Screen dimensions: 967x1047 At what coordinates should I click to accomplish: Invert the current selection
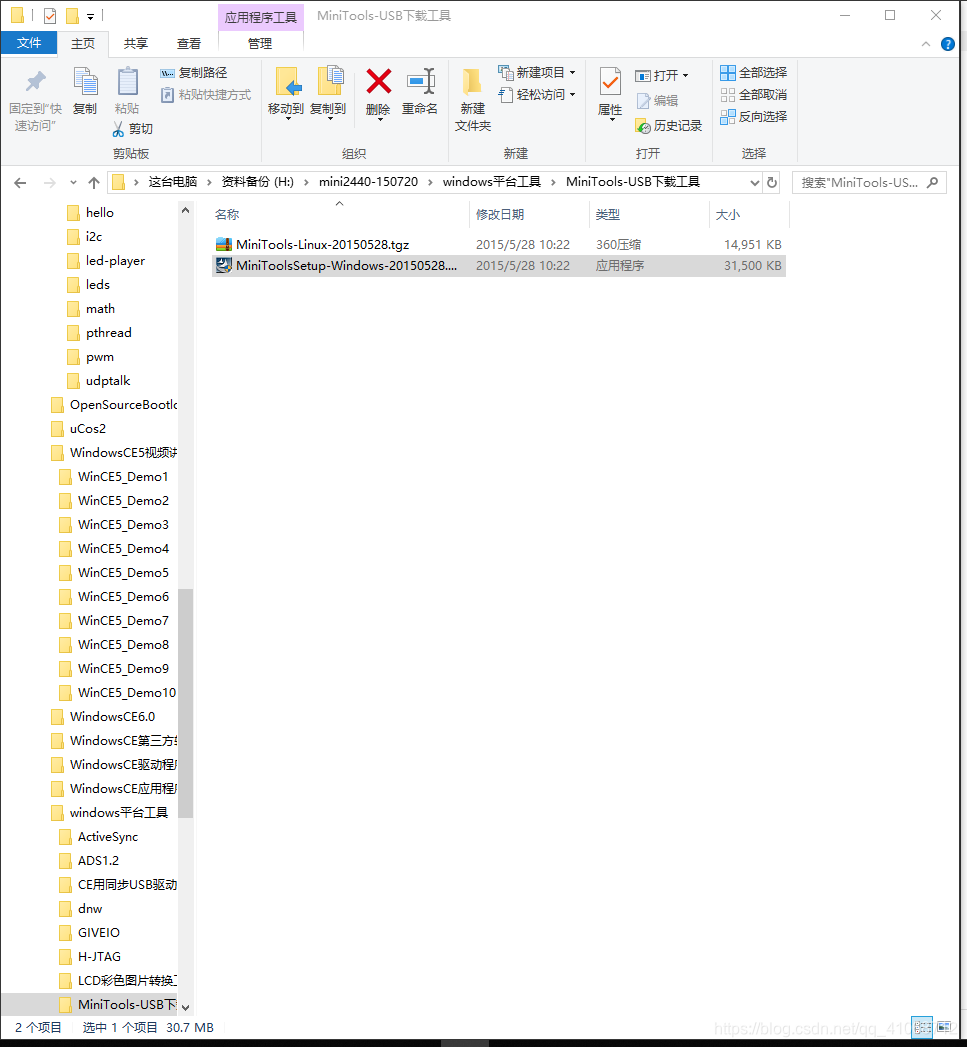[753, 117]
